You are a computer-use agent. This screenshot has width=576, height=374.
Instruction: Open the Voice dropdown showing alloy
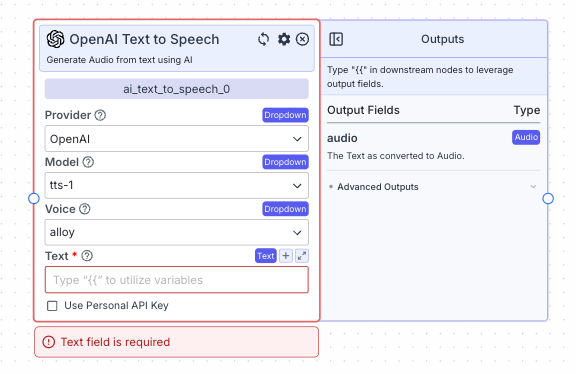pos(177,233)
